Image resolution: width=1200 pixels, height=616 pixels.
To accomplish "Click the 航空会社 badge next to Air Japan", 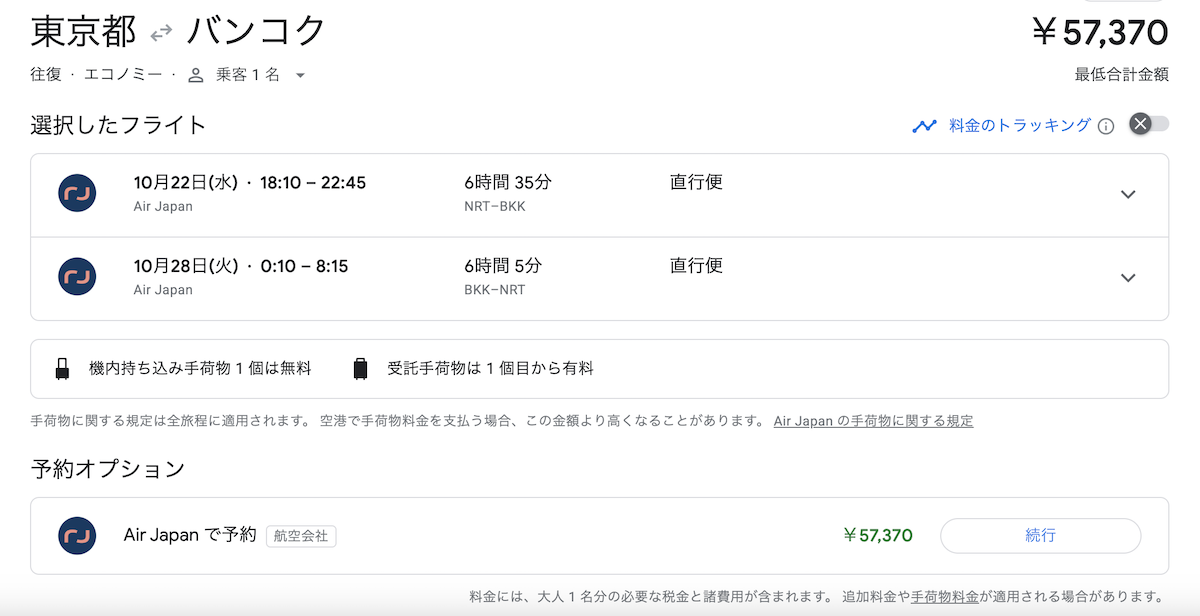I will coord(301,536).
